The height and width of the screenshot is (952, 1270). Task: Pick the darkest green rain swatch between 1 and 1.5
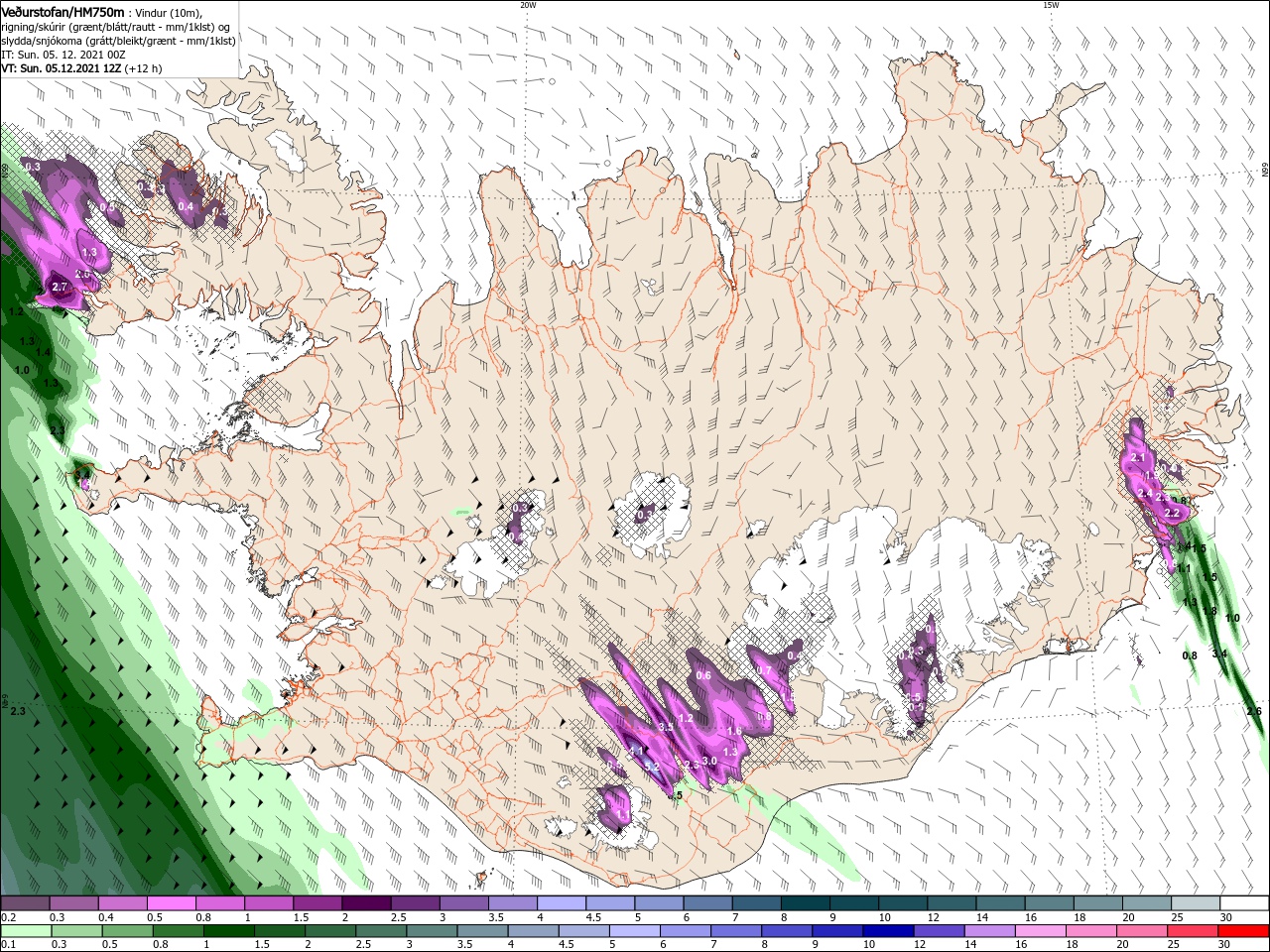[x=228, y=931]
